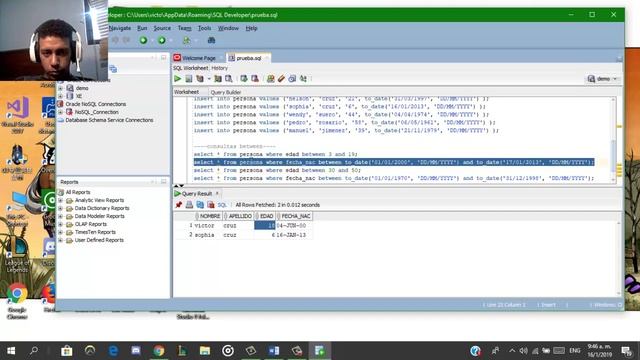Expand the NoSQL_Connection node
This screenshot has height=360, width=640.
coord(60,112)
